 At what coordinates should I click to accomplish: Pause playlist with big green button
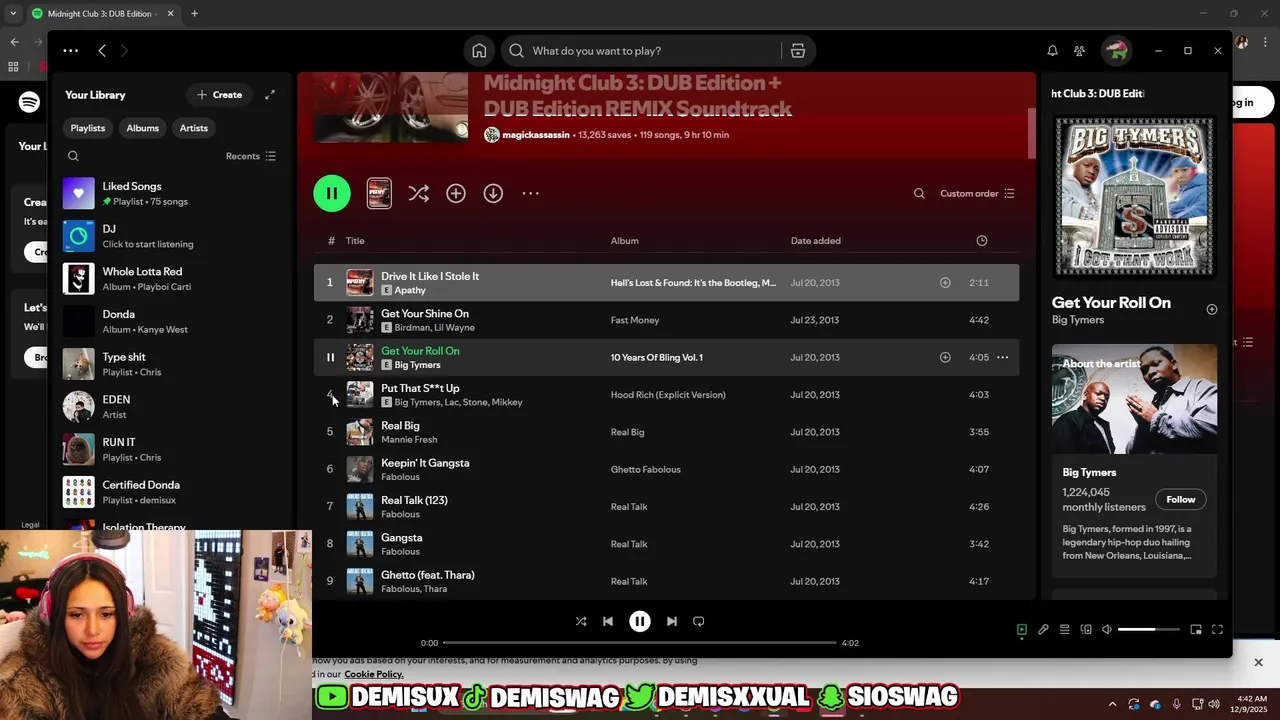(332, 193)
